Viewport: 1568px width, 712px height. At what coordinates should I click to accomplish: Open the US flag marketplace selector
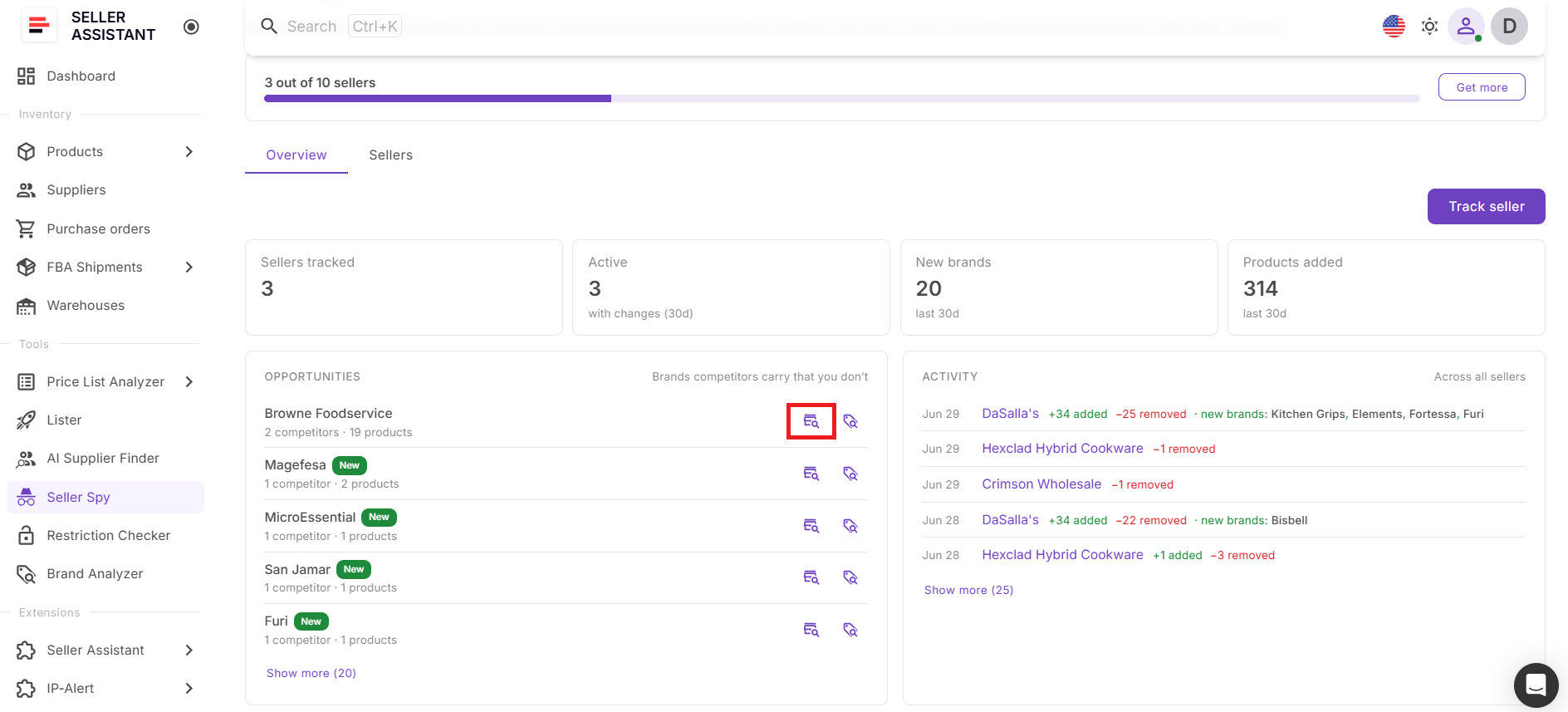pyautogui.click(x=1394, y=27)
